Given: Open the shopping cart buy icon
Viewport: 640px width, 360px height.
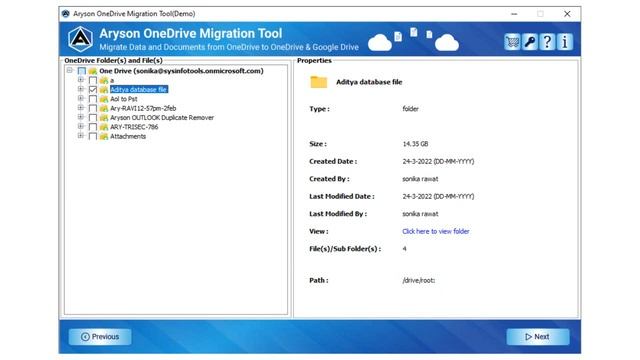Looking at the screenshot, I should (512, 42).
